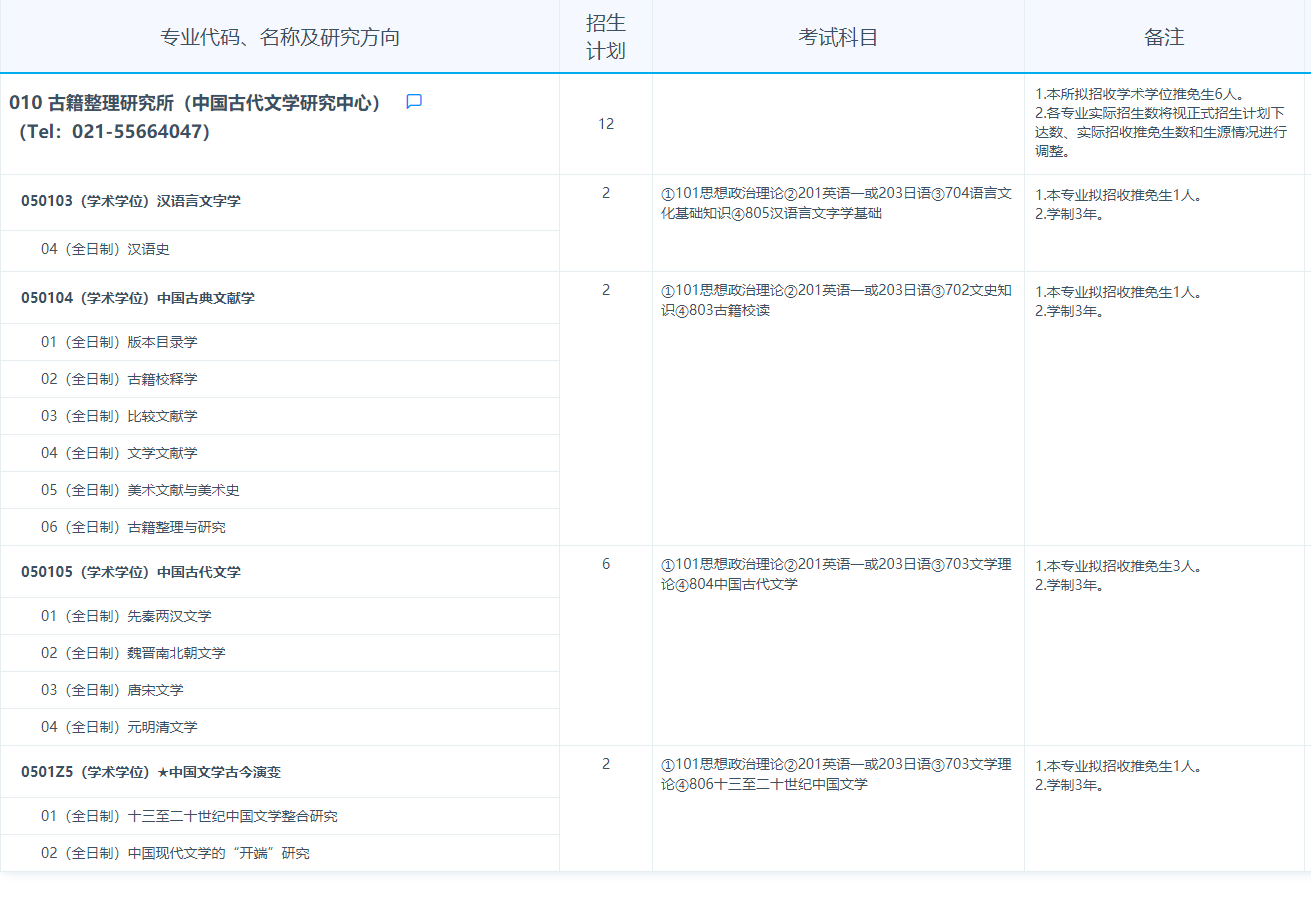Click the 考试科目 column header
This screenshot has height=912, width=1311.
(838, 38)
